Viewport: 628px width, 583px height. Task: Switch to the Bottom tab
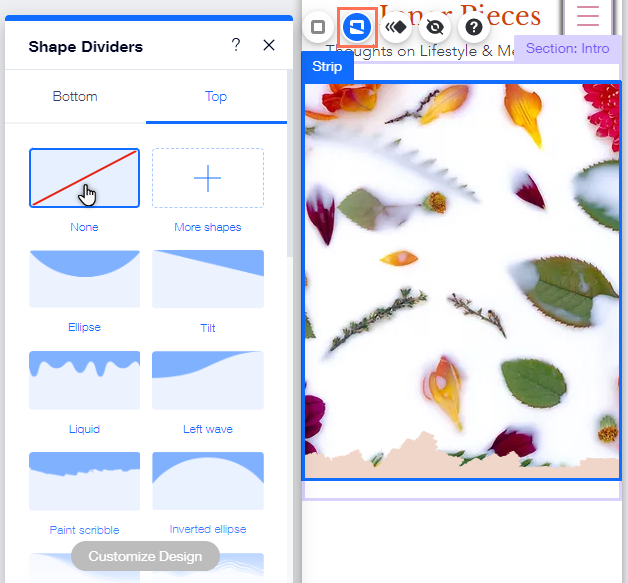click(x=75, y=97)
